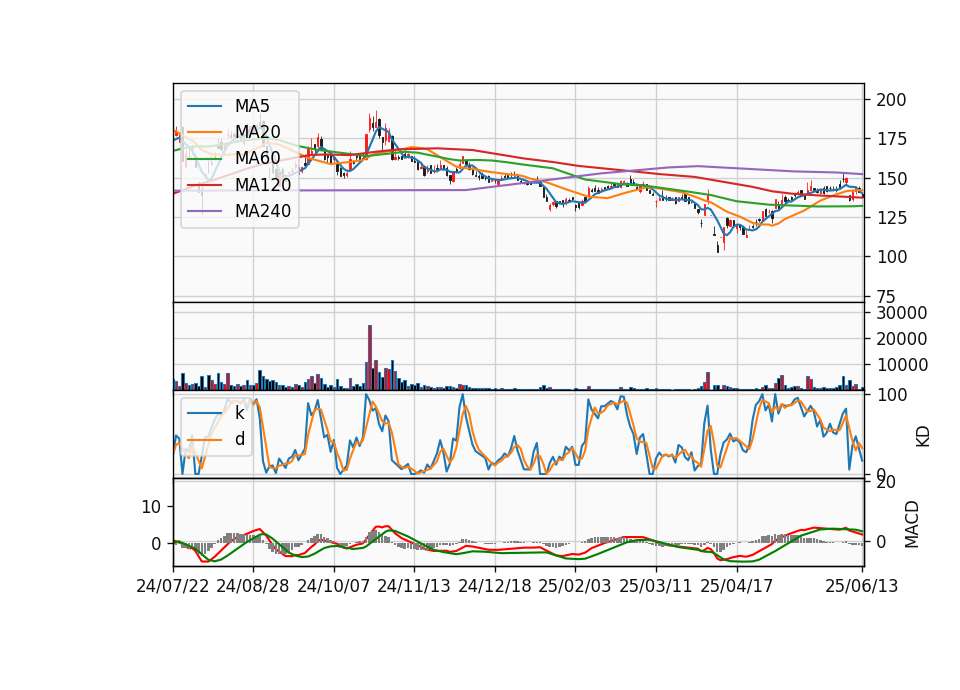Click the 125 price axis tick label

[x=891, y=218]
